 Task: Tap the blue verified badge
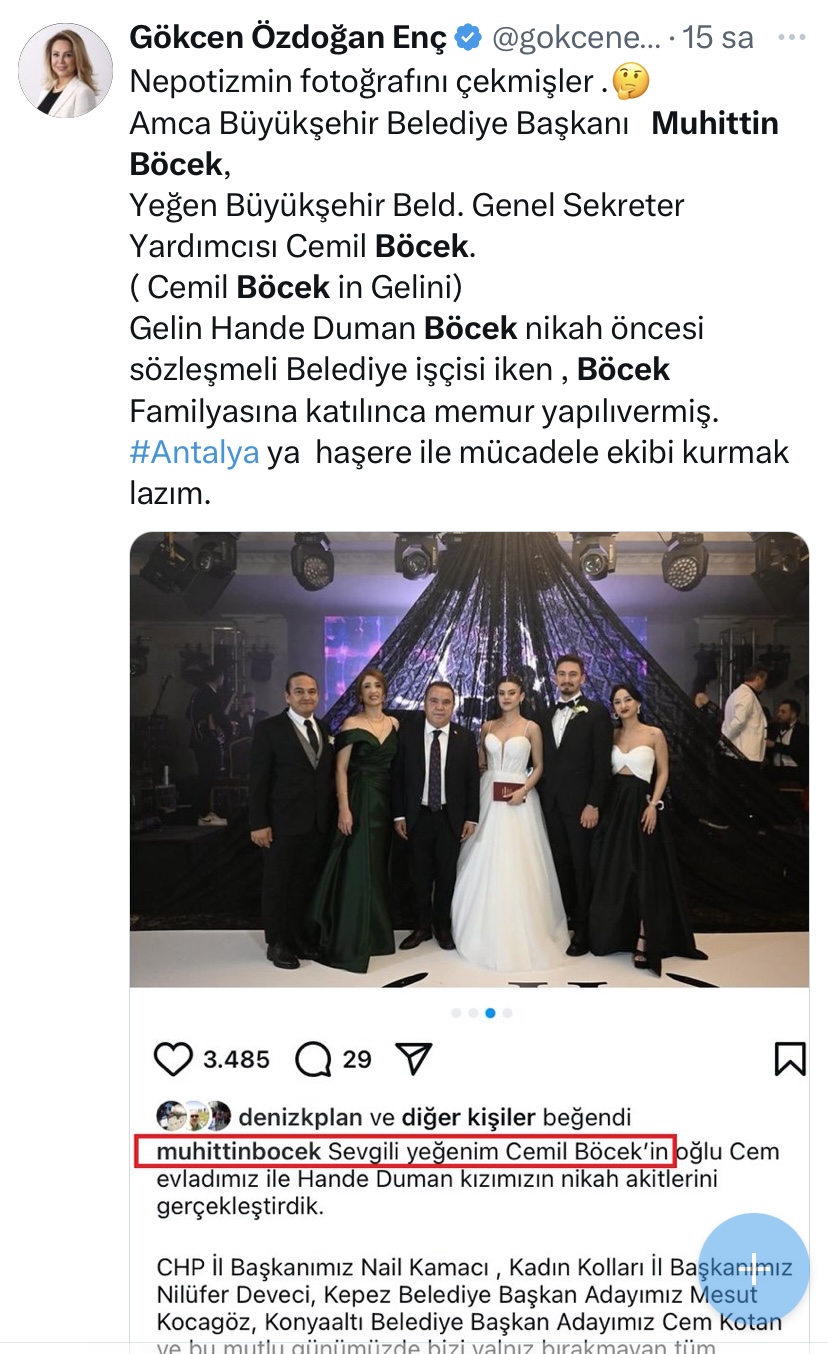[468, 39]
